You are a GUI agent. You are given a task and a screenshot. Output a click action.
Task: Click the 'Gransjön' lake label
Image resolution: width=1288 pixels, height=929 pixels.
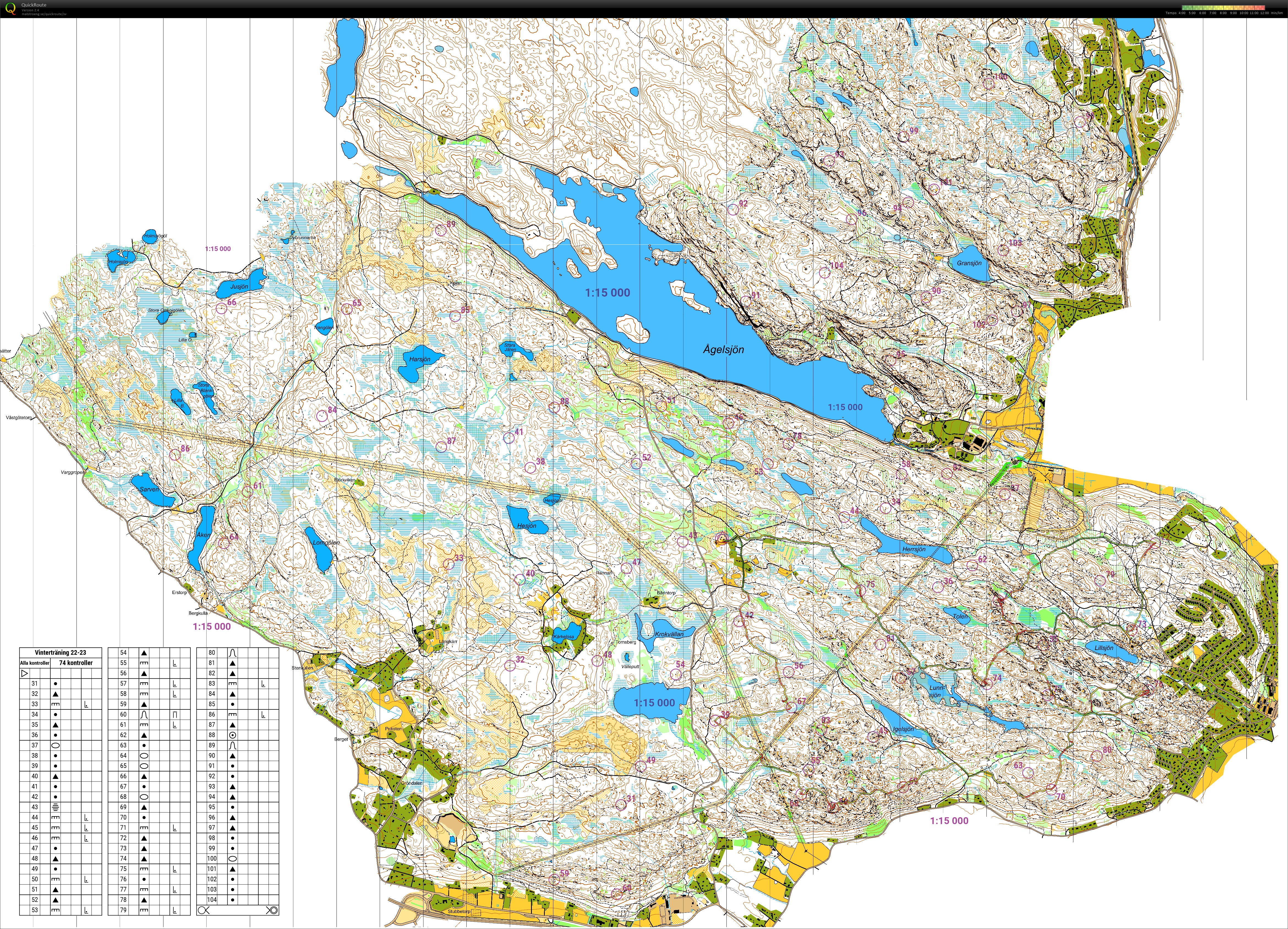point(969,263)
